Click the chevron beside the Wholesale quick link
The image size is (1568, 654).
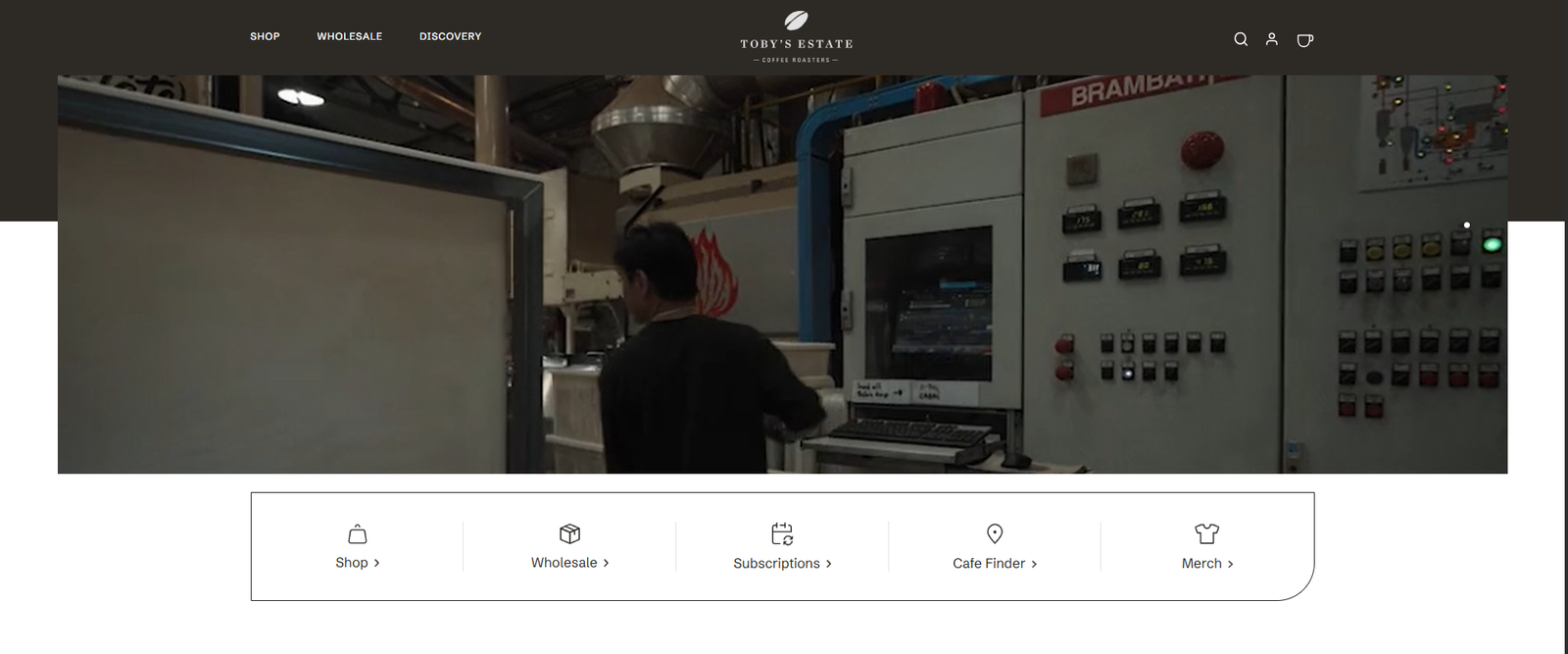point(607,563)
